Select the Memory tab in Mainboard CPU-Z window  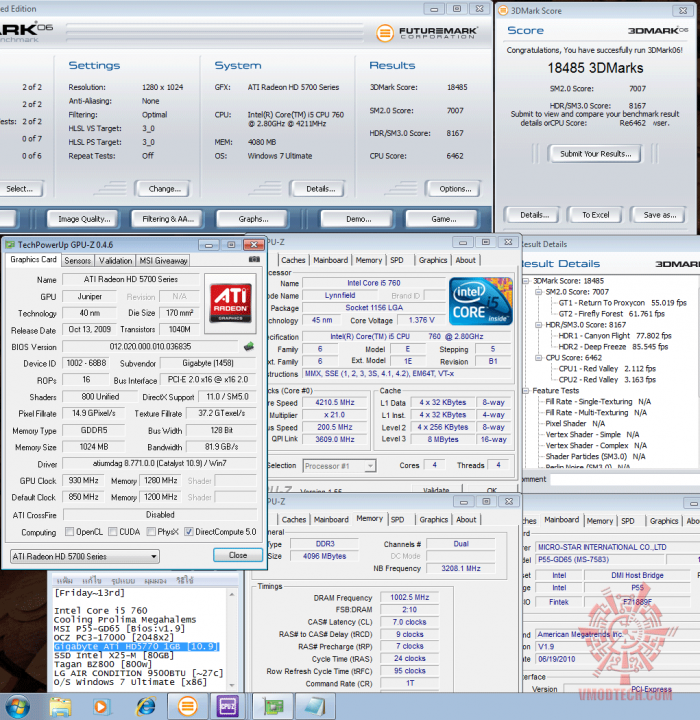(x=599, y=521)
